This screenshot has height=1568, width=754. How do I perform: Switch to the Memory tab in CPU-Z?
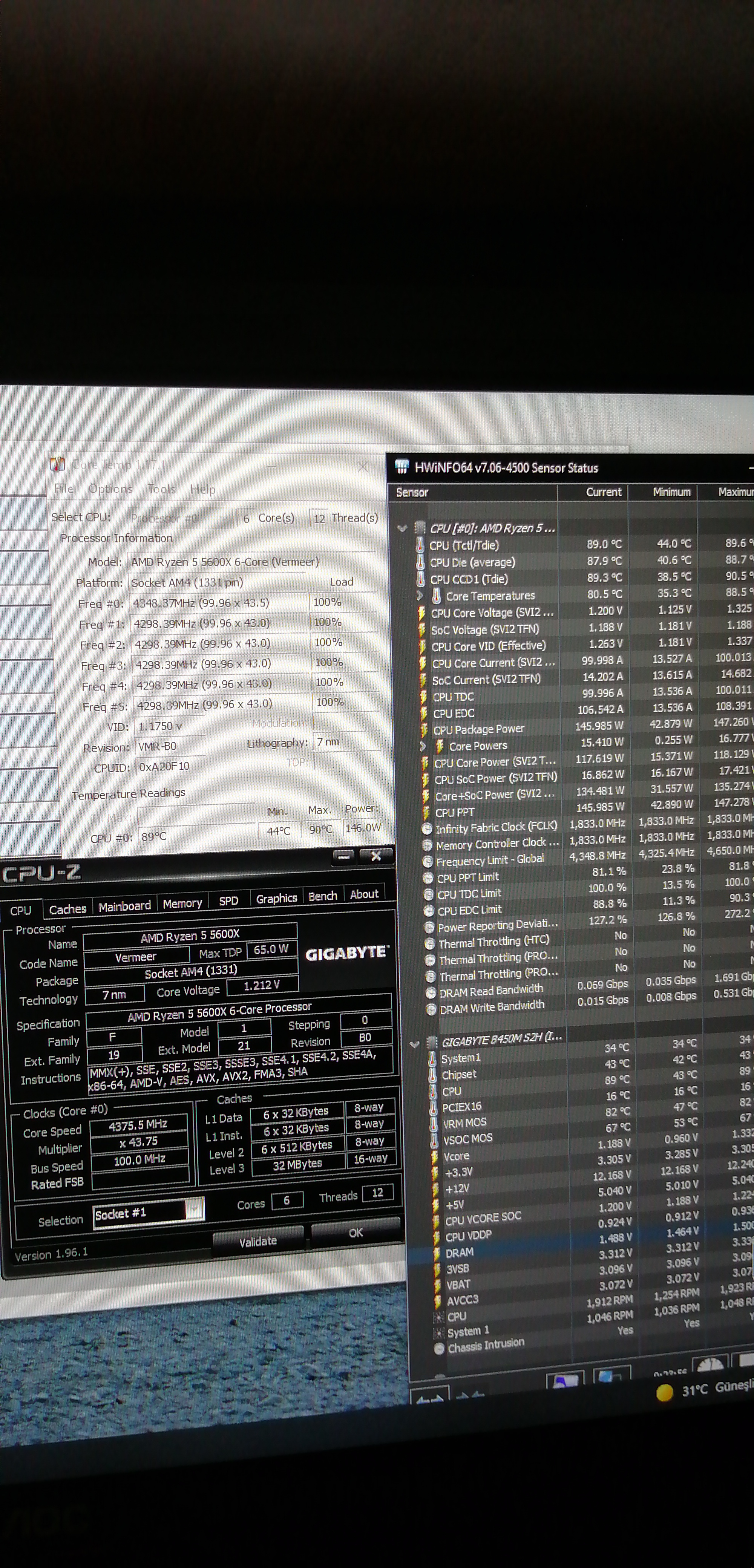(182, 903)
